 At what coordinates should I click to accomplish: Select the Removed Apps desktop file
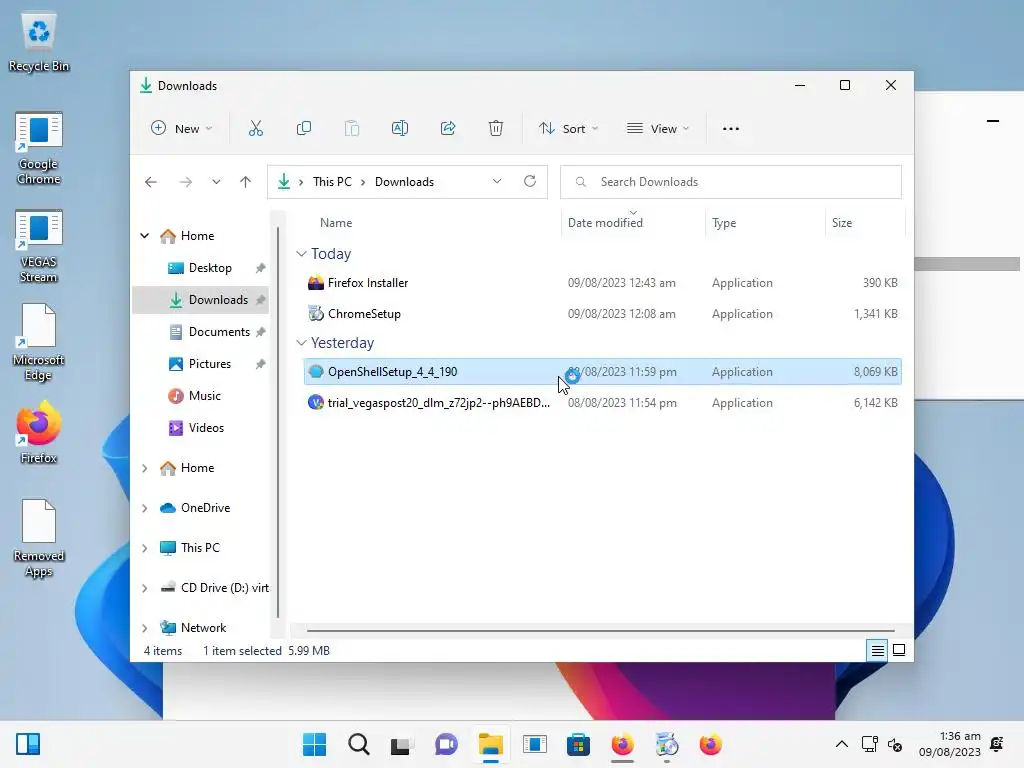point(39,539)
